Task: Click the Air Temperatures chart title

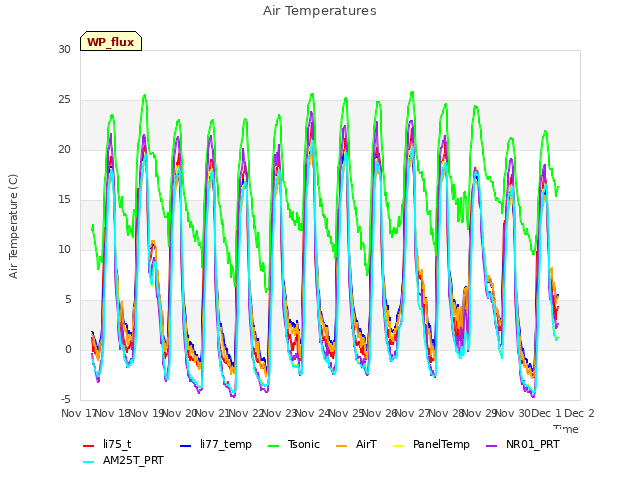Action: click(x=320, y=11)
